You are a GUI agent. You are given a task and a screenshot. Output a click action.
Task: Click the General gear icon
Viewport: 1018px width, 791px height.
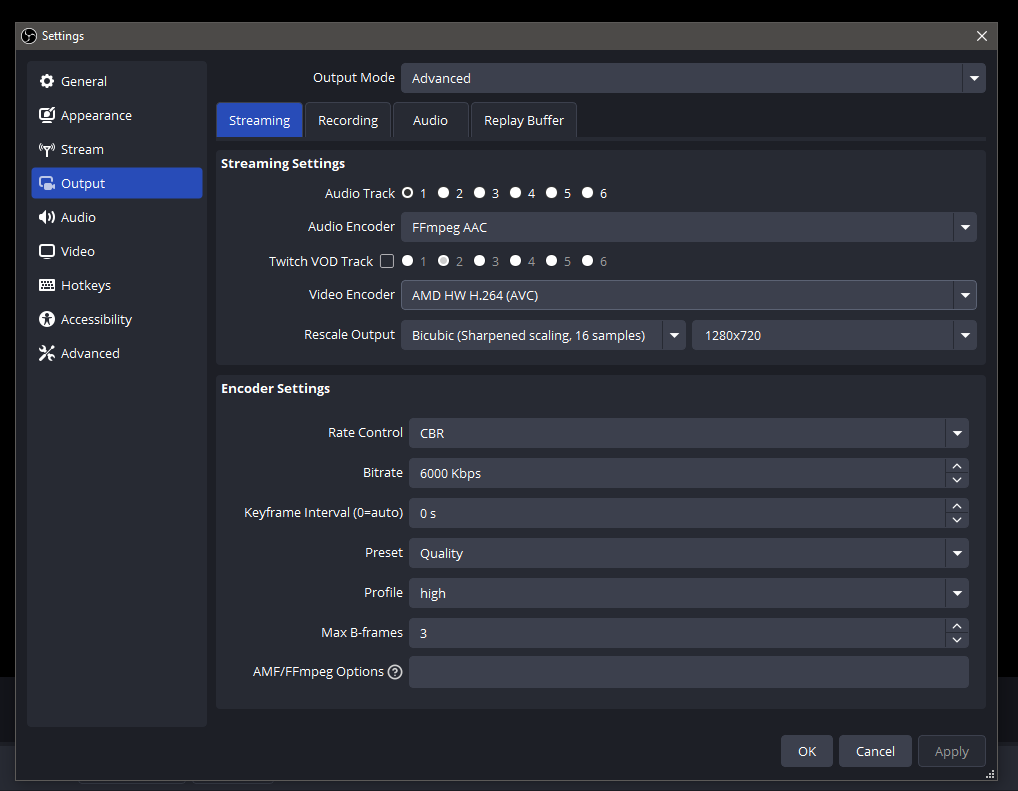pos(47,81)
